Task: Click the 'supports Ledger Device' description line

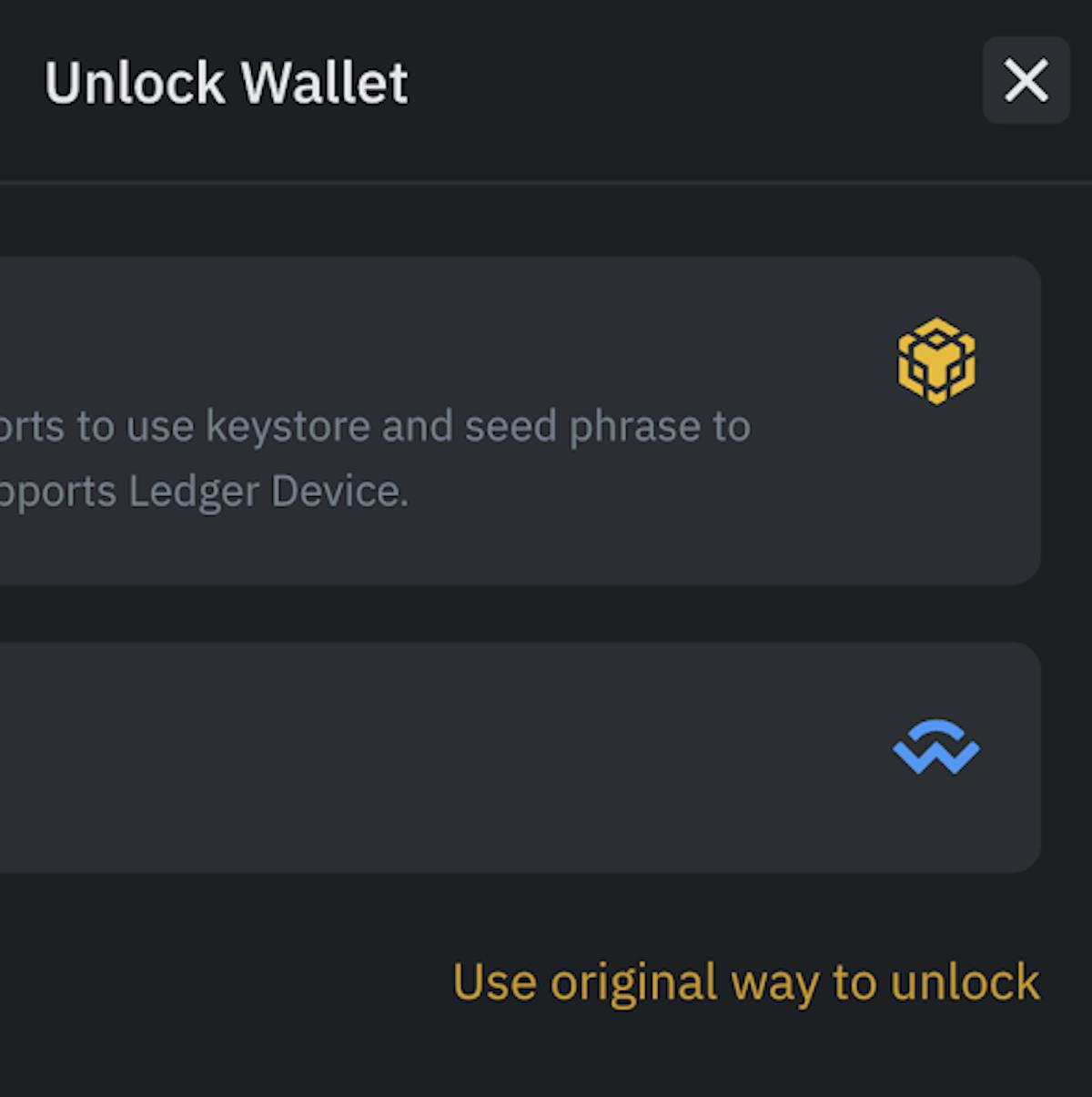Action: (204, 492)
